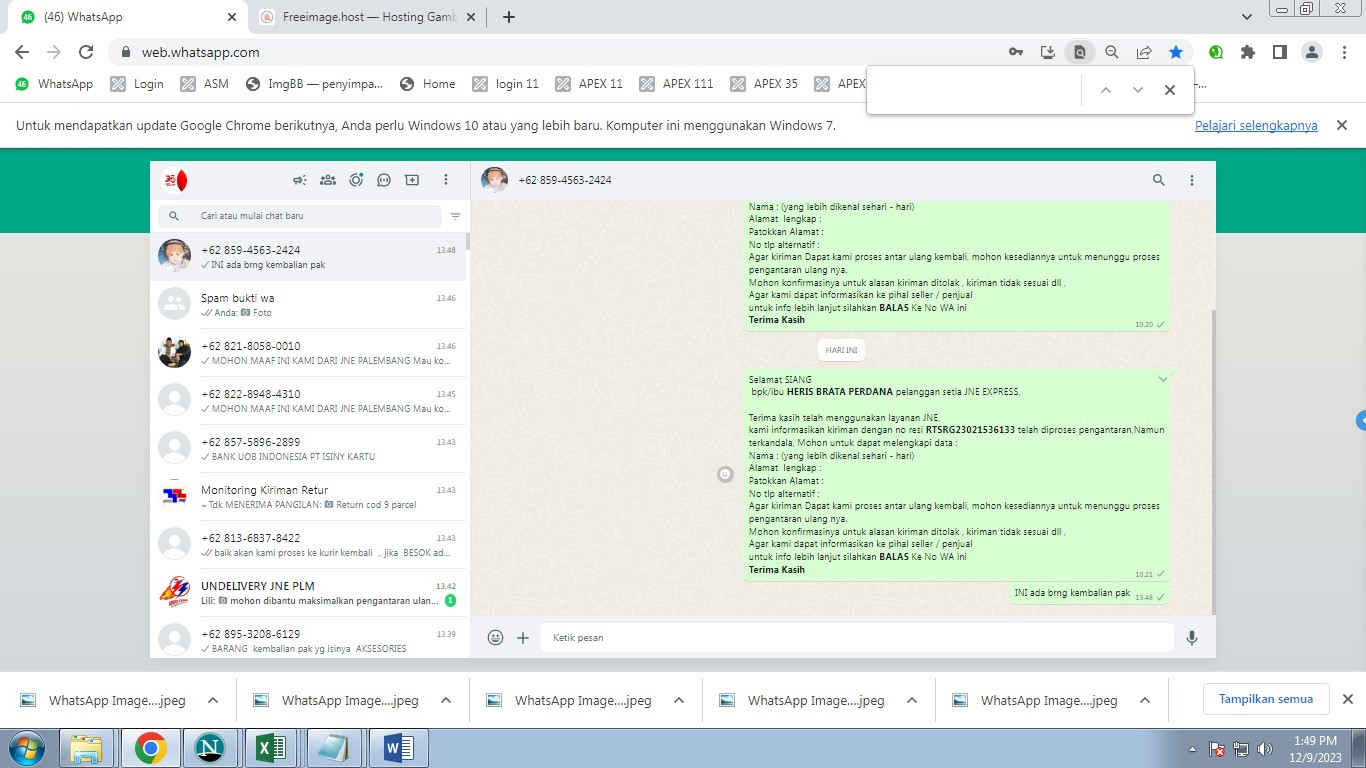Image resolution: width=1366 pixels, height=768 pixels.
Task: Open APEX 111 bookmark
Action: pos(677,84)
